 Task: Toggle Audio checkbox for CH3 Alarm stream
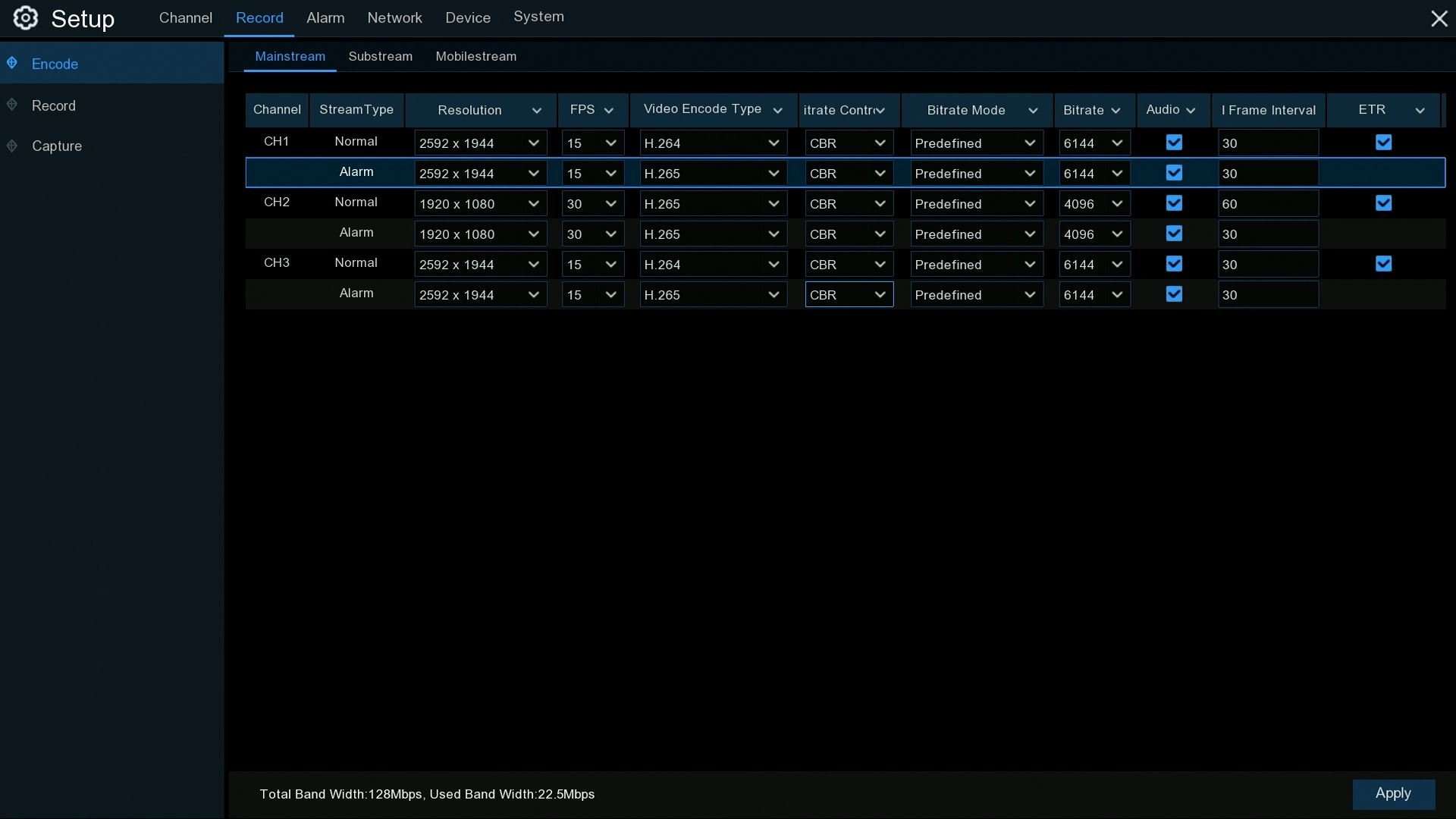coord(1174,294)
